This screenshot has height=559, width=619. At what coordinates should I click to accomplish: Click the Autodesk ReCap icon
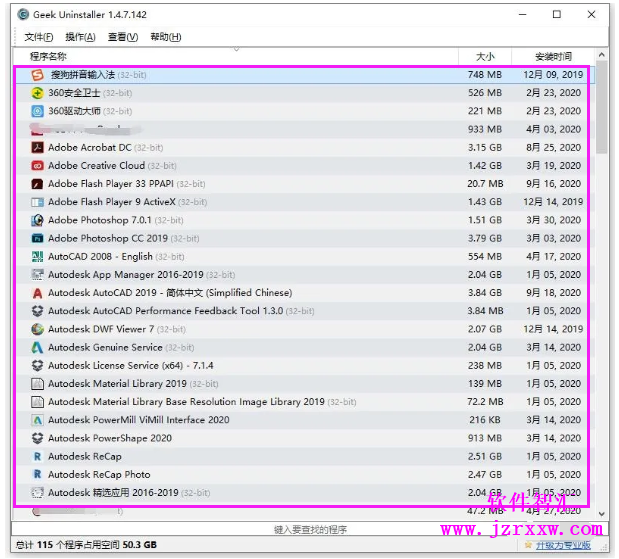click(37, 456)
